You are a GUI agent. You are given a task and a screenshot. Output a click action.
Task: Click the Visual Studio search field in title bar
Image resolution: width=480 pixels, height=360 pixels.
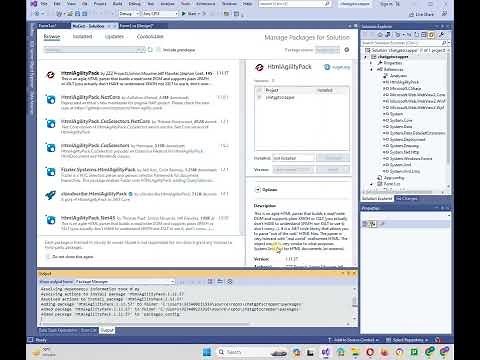tap(295, 4)
